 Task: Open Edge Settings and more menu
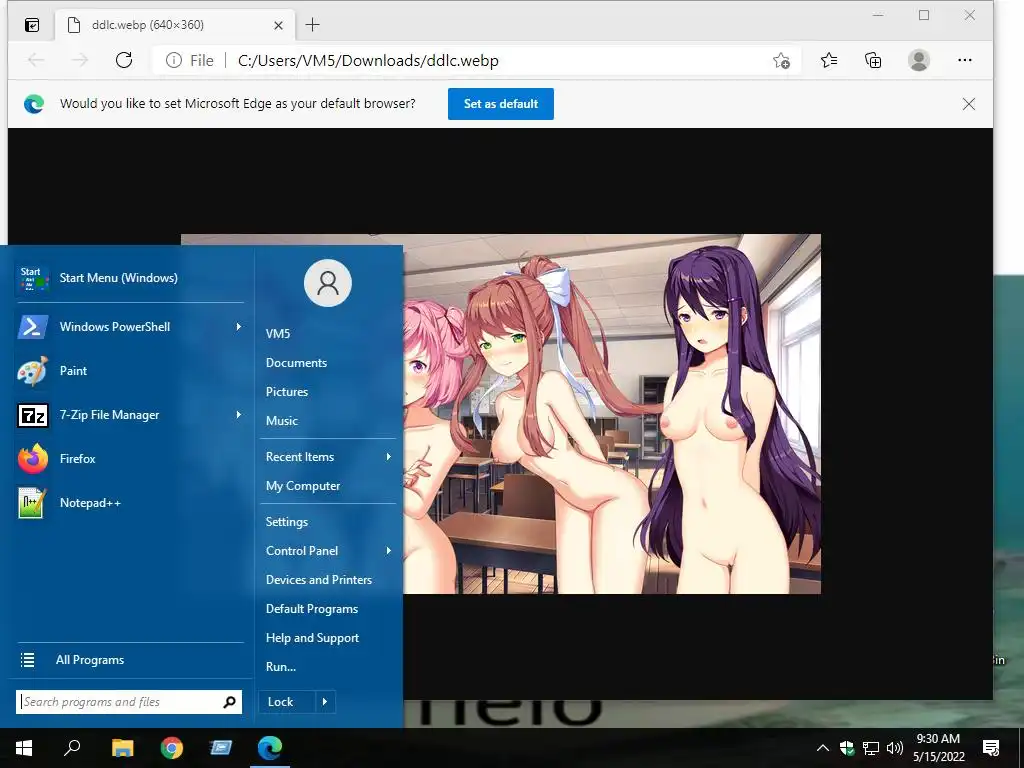coord(965,60)
